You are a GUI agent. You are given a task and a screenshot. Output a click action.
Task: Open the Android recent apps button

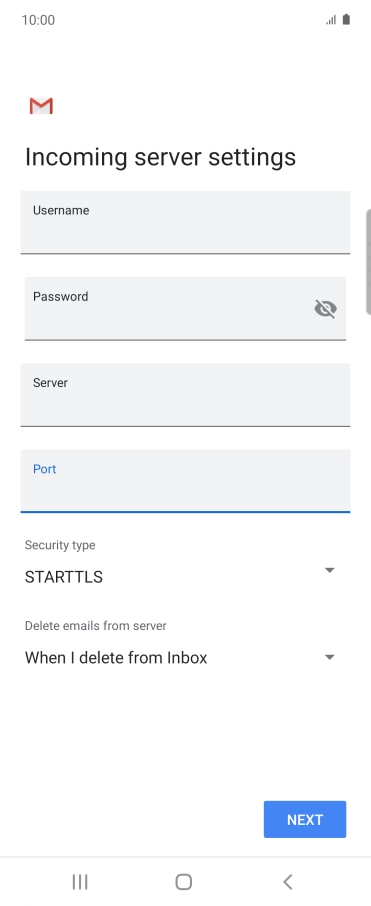point(80,882)
